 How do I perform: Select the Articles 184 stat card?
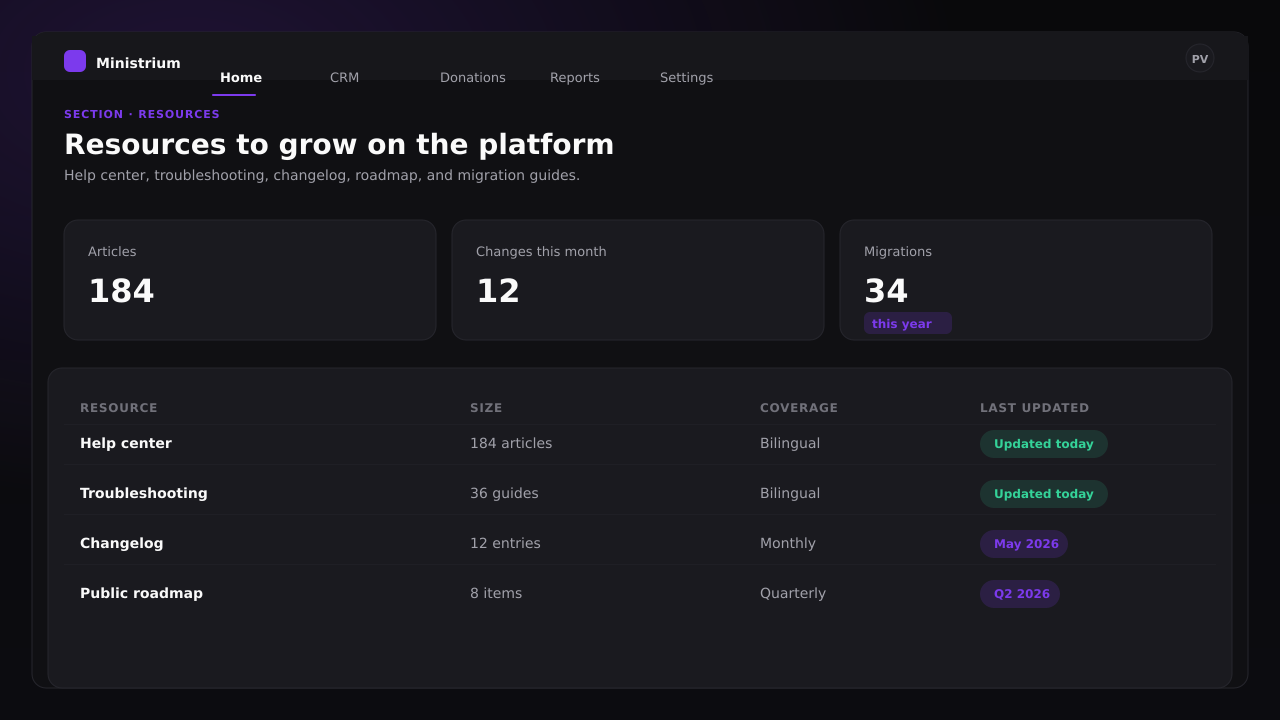pyautogui.click(x=250, y=280)
